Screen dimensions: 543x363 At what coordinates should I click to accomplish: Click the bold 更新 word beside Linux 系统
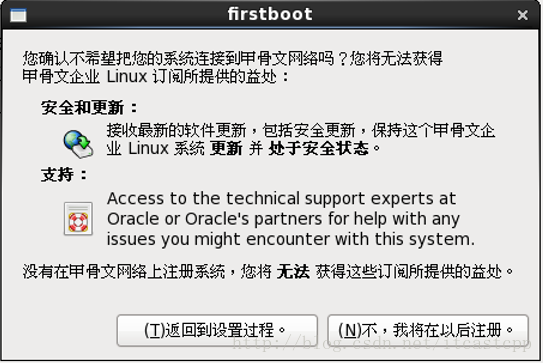click(226, 149)
